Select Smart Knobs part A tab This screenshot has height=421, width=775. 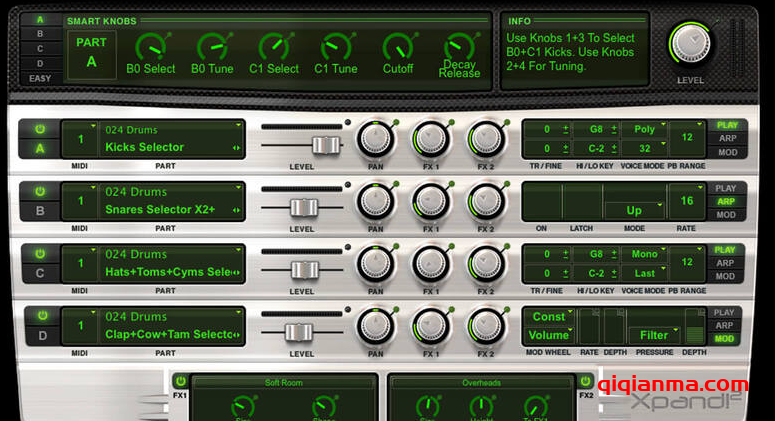coord(40,20)
